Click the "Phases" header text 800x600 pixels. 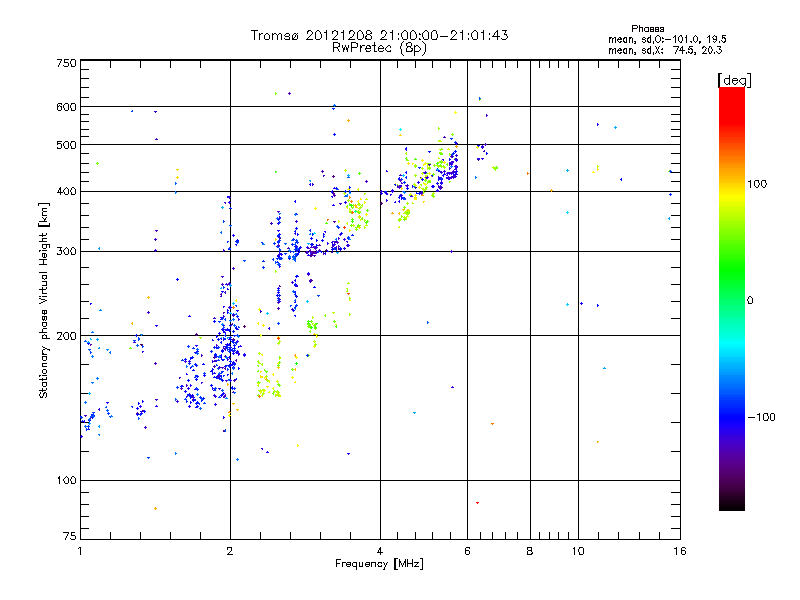point(647,29)
